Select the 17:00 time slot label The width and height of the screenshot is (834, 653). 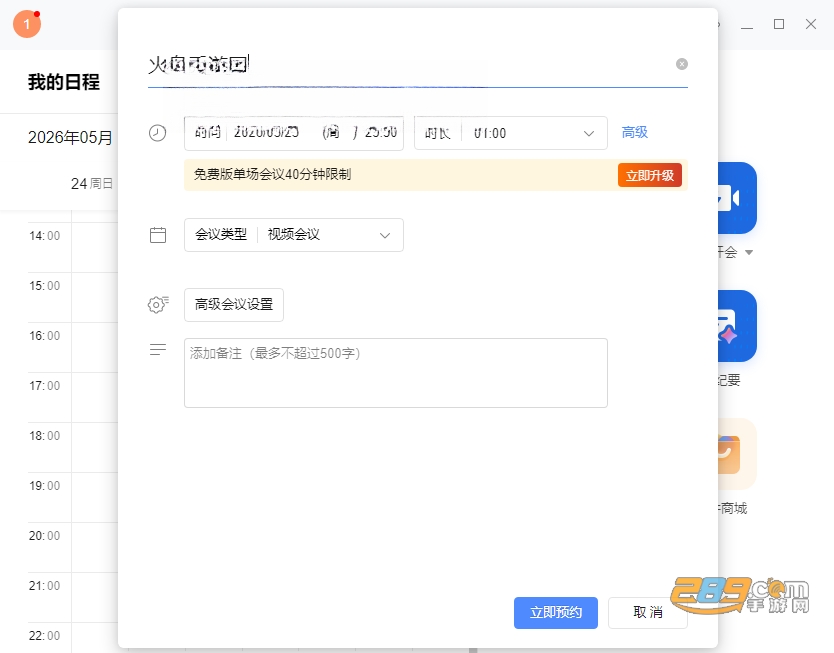[45, 386]
